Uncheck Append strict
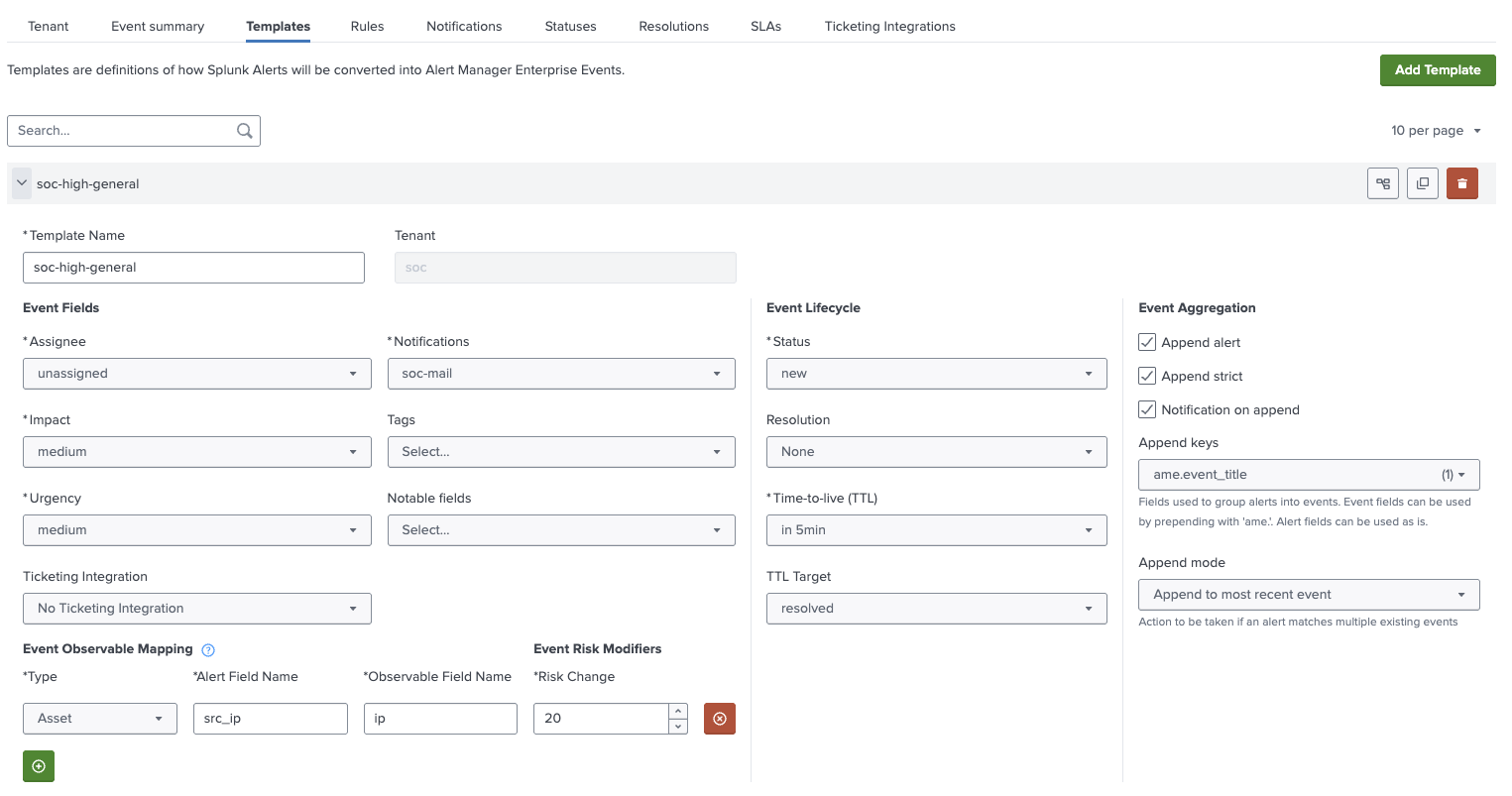The width and height of the screenshot is (1512, 796). (x=1146, y=375)
